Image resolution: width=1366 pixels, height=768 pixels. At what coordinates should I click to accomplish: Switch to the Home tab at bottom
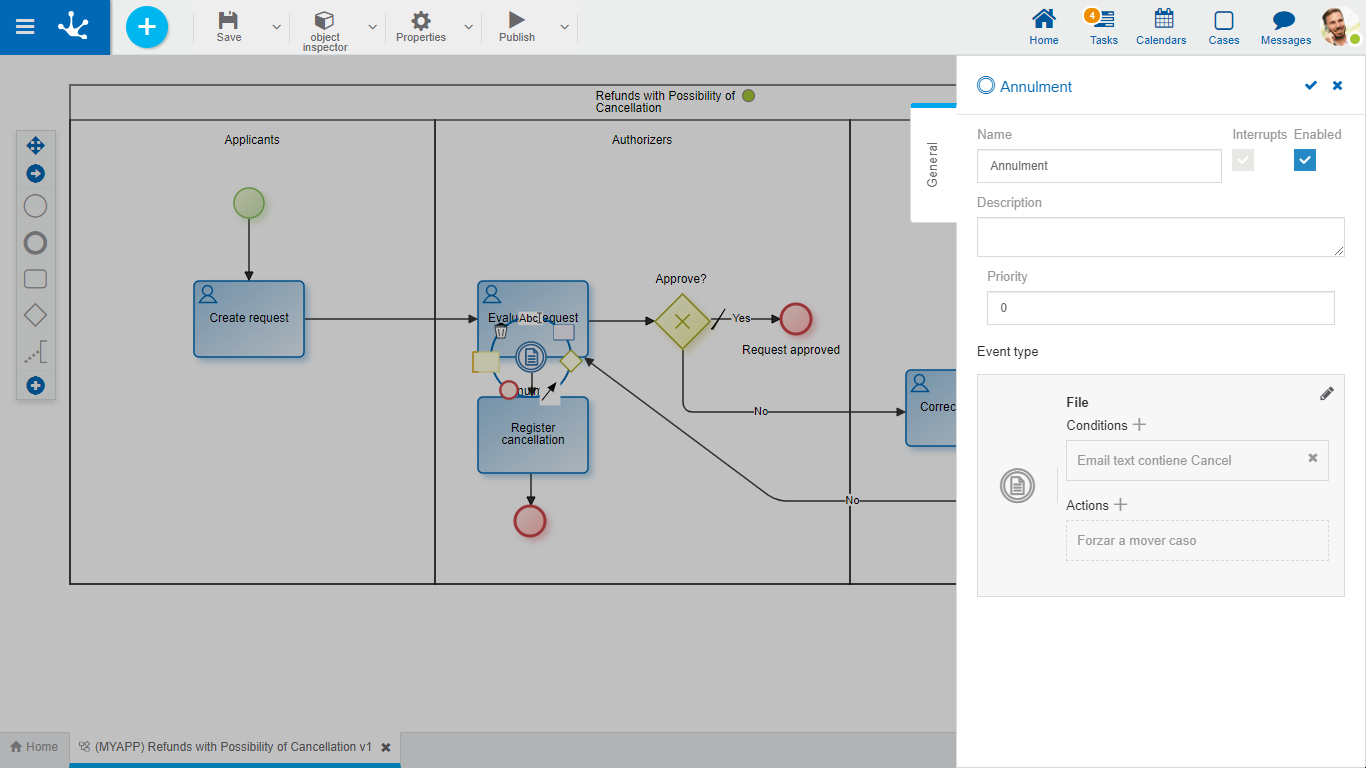pos(34,747)
